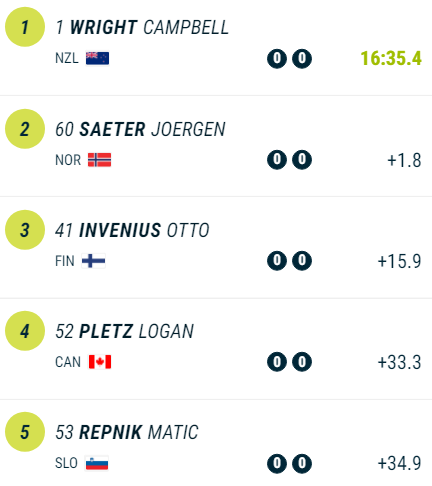This screenshot has width=432, height=486.
Task: Select rank 2 position badge
Action: point(25,129)
